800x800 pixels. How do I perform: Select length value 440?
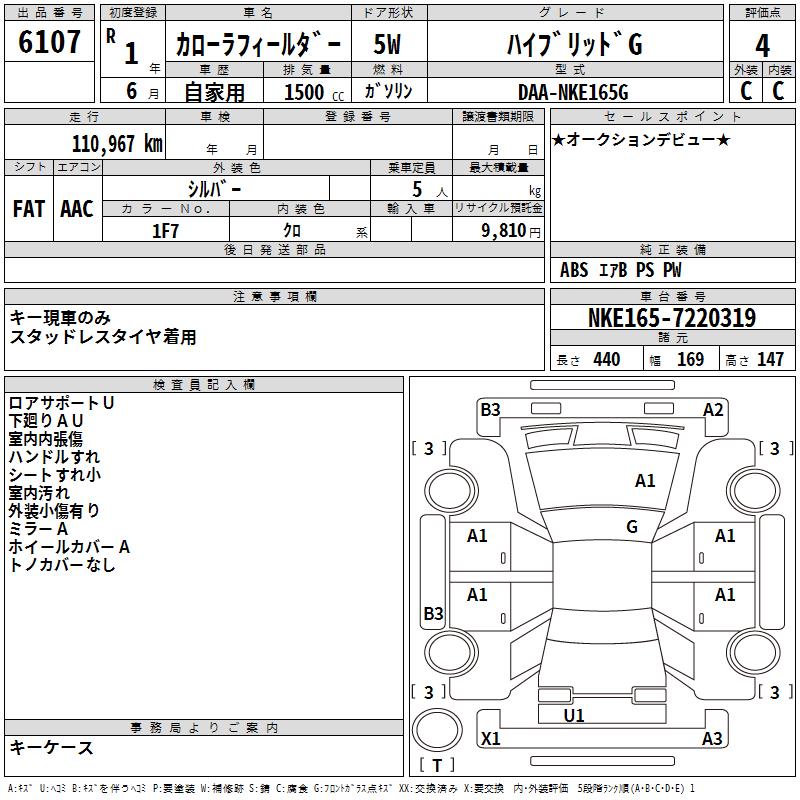(x=607, y=359)
